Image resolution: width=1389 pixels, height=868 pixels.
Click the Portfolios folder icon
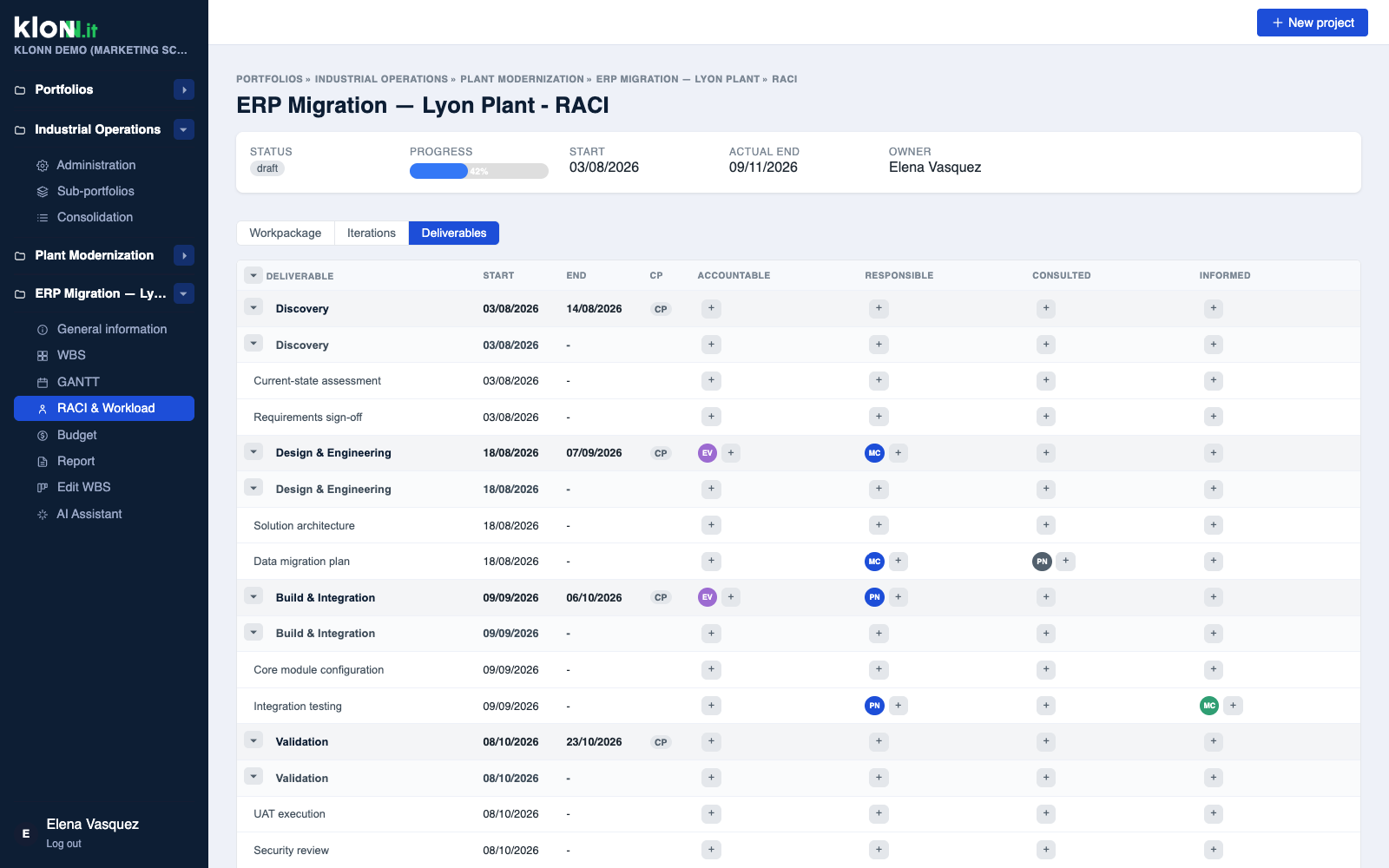(20, 90)
